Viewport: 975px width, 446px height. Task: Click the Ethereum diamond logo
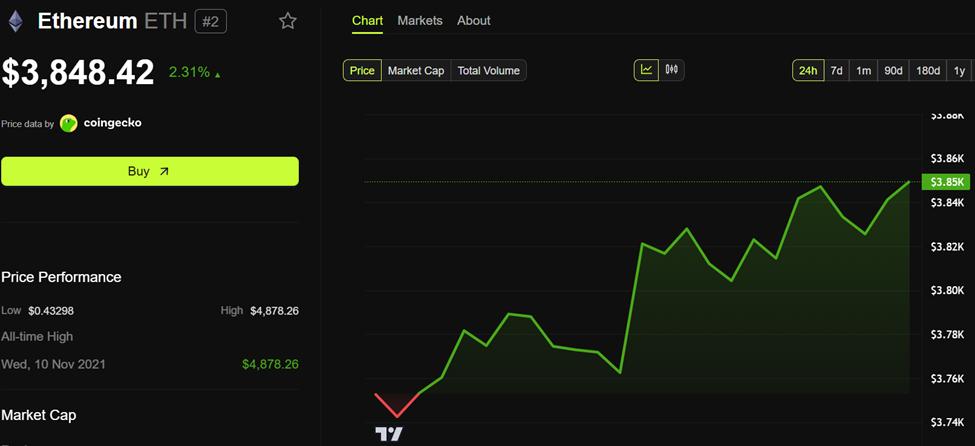pos(15,21)
